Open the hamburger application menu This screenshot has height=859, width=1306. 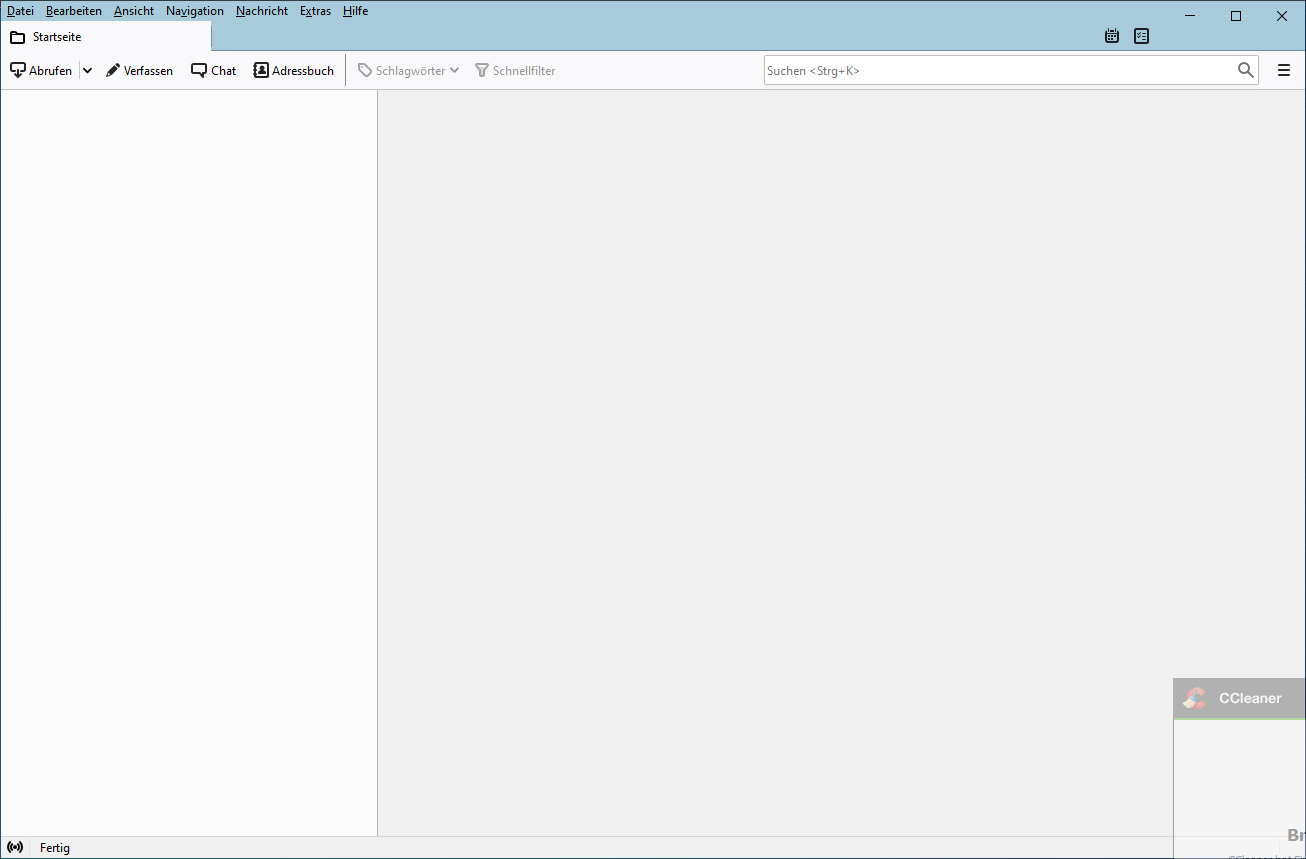[1284, 71]
